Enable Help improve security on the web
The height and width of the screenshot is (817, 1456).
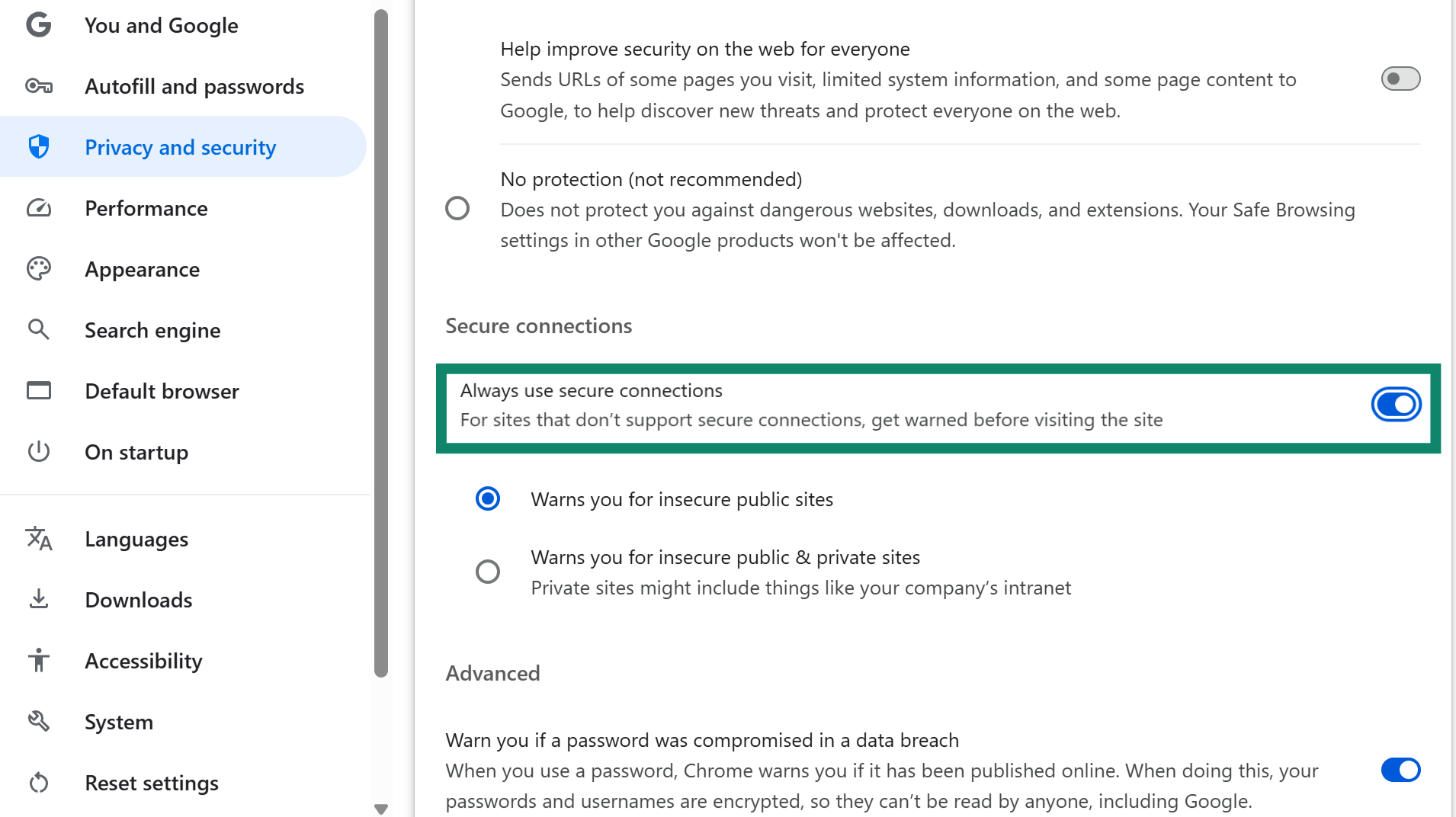[1402, 78]
